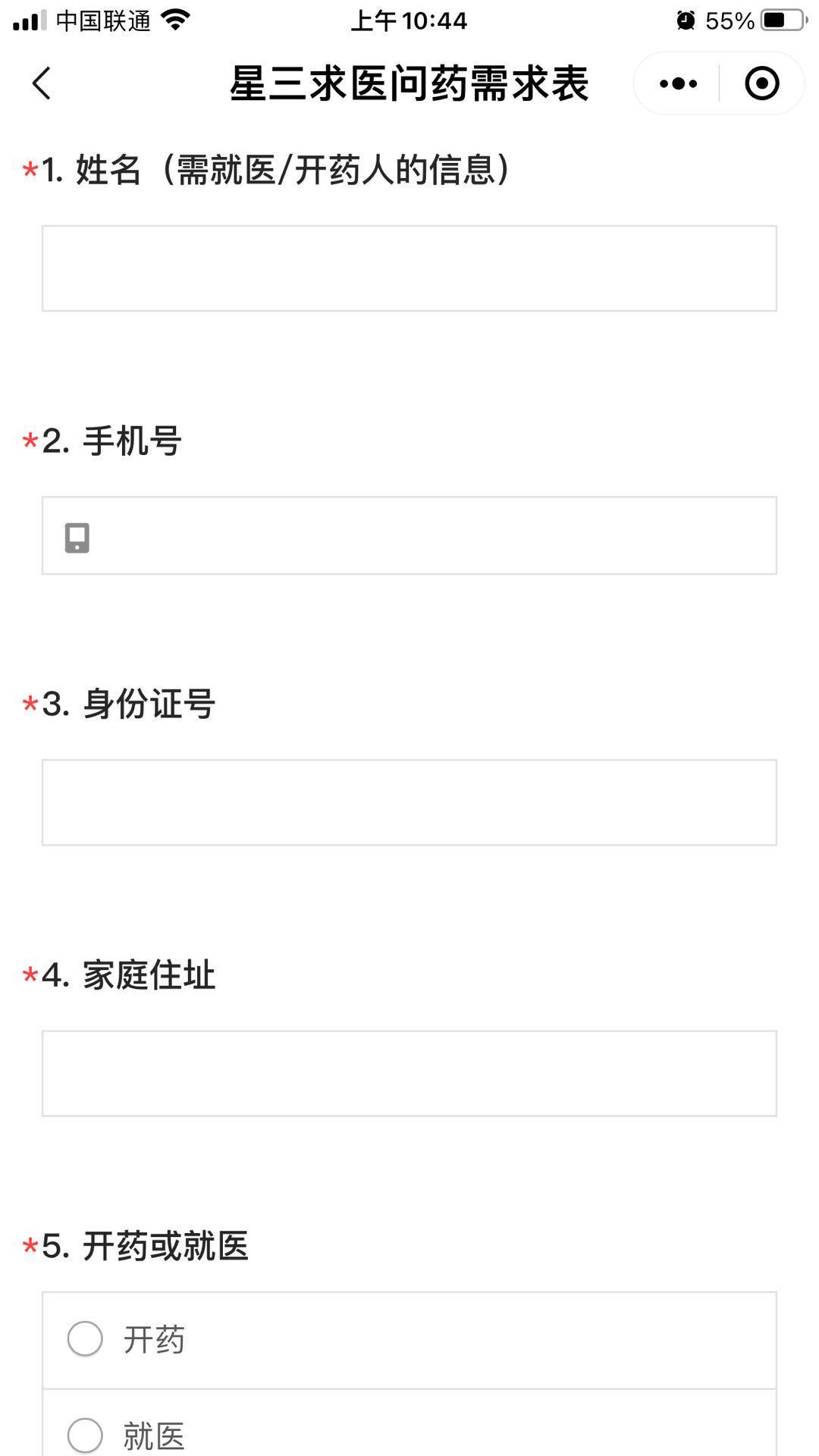Tap the alarm clock icon in the status bar
This screenshot has width=819, height=1456.
tap(685, 20)
